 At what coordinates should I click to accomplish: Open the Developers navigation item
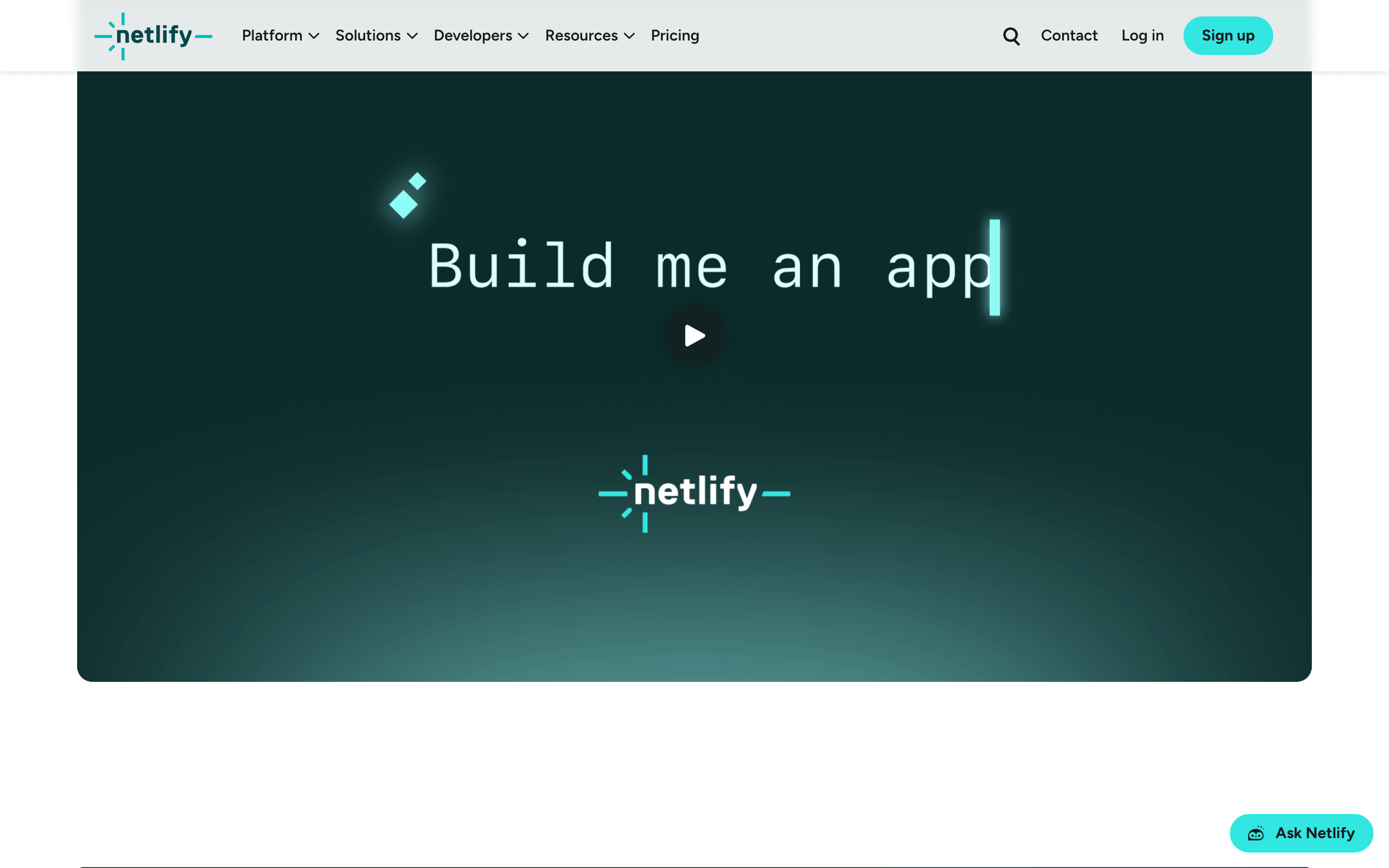473,36
